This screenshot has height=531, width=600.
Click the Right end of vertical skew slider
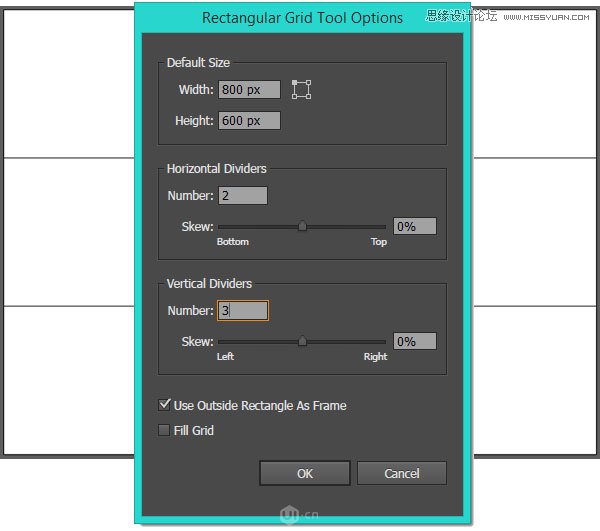(x=384, y=341)
